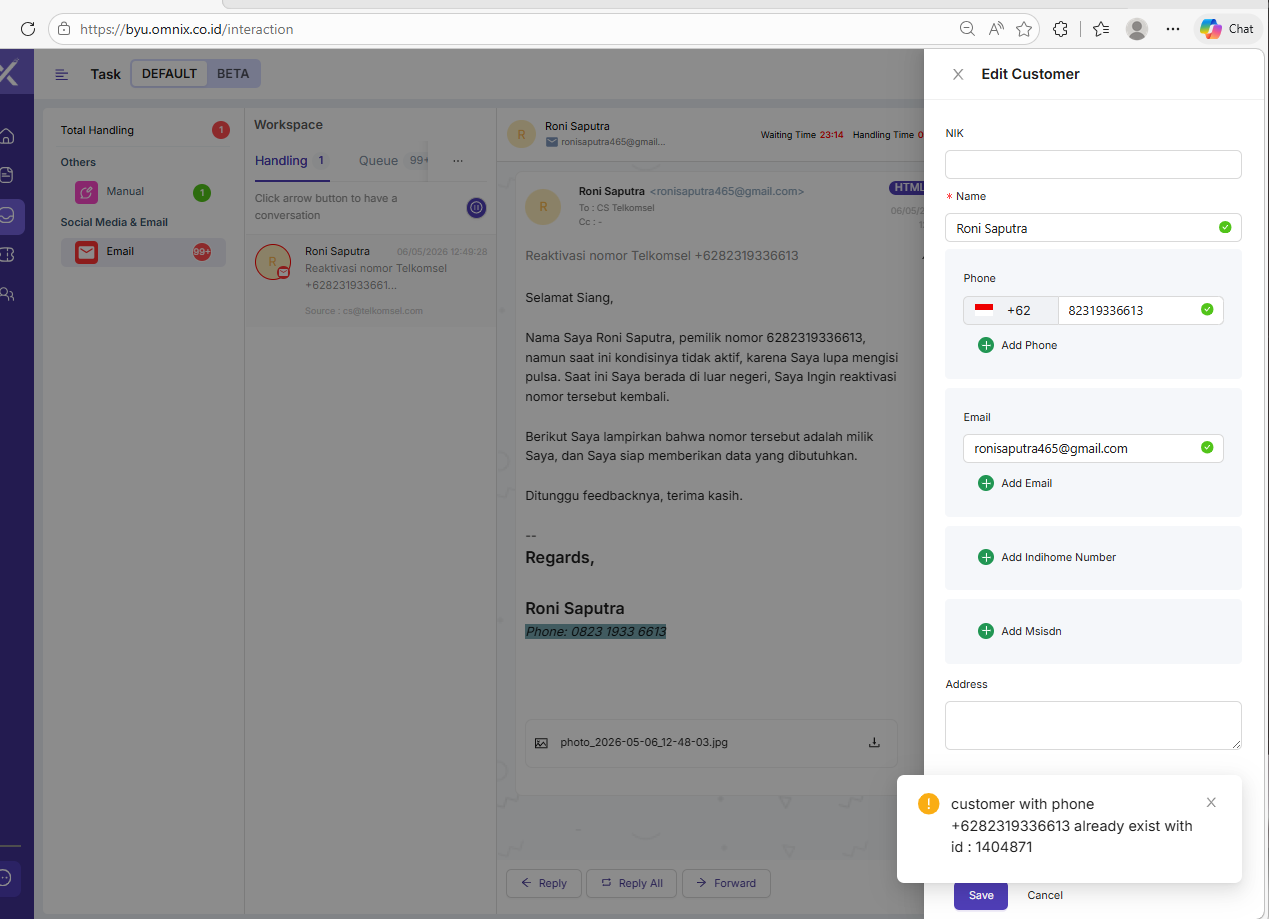Close the Edit Customer panel
Image resolution: width=1269 pixels, height=919 pixels.
pyautogui.click(x=958, y=74)
